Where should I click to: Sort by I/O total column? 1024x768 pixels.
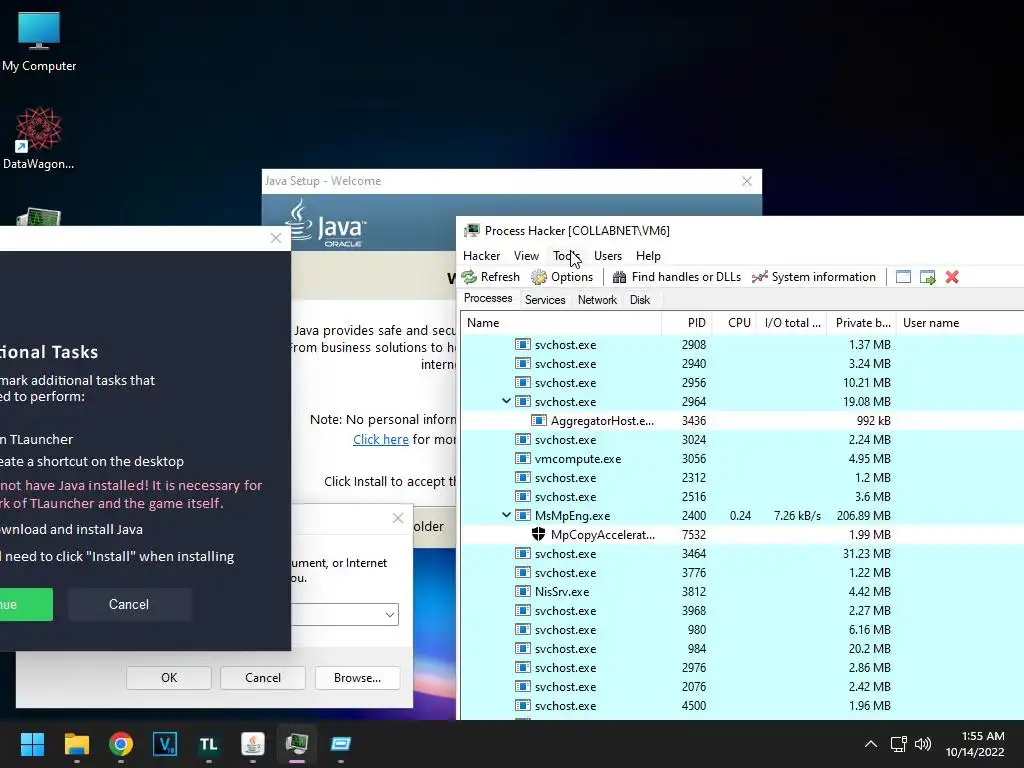pos(792,323)
